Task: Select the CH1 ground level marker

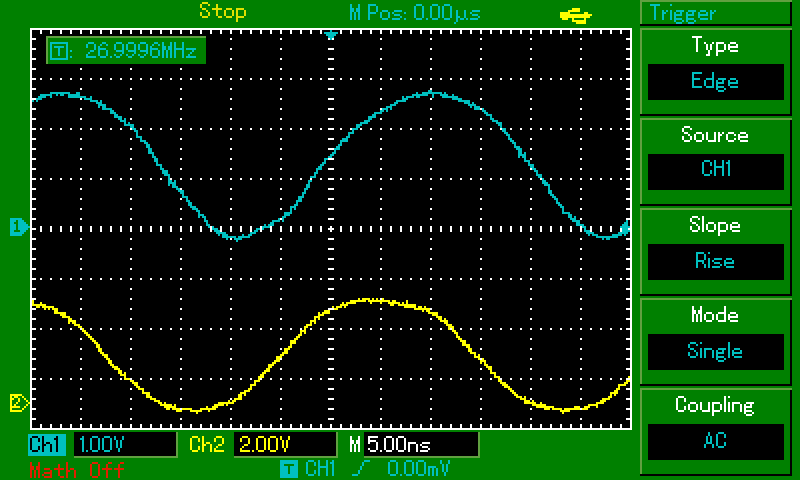Action: click(17, 228)
